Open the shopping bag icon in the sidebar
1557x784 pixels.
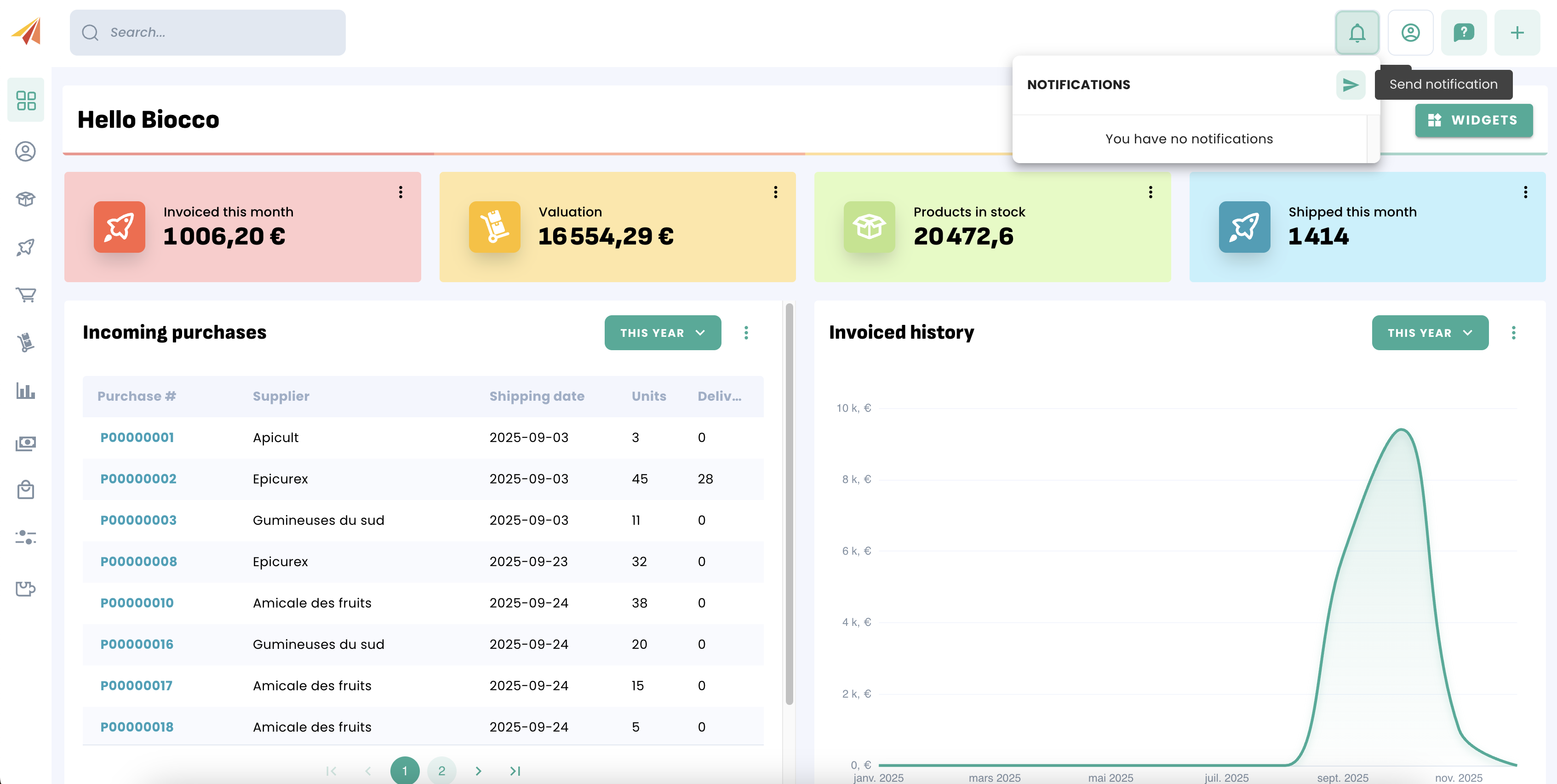click(x=26, y=489)
